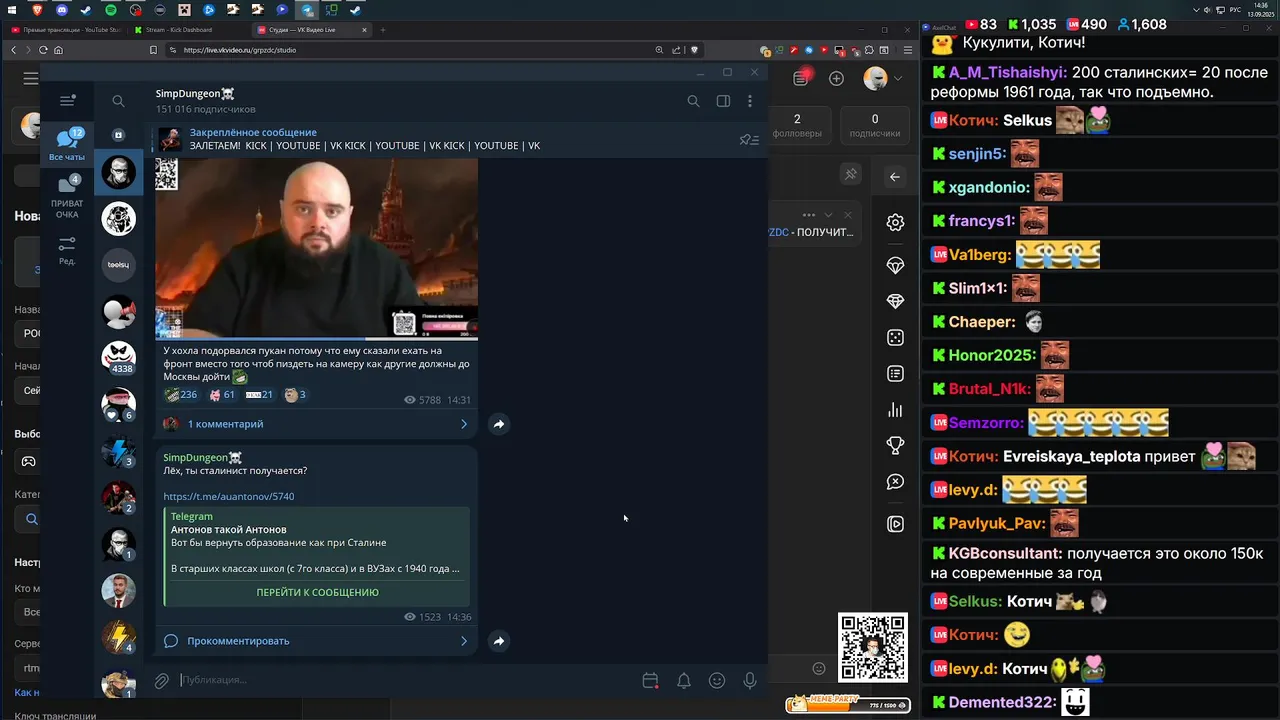Click 'ПЕРЕЙТИ К СООБЩЕНИЮ' button
The image size is (1280, 720).
pos(317,592)
